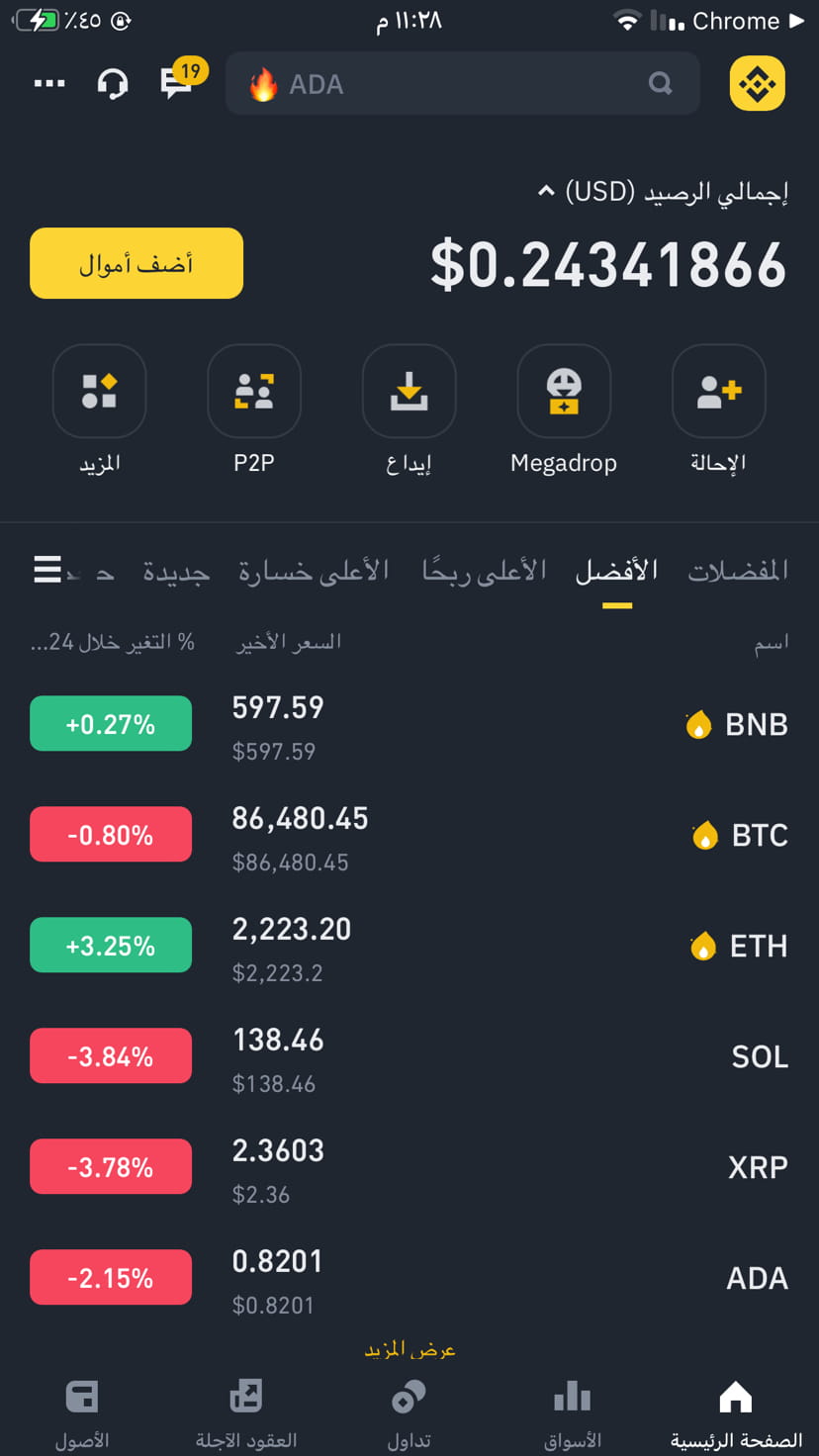Click the أضف أموال add funds button
Screen dimensions: 819x1456
point(136,263)
